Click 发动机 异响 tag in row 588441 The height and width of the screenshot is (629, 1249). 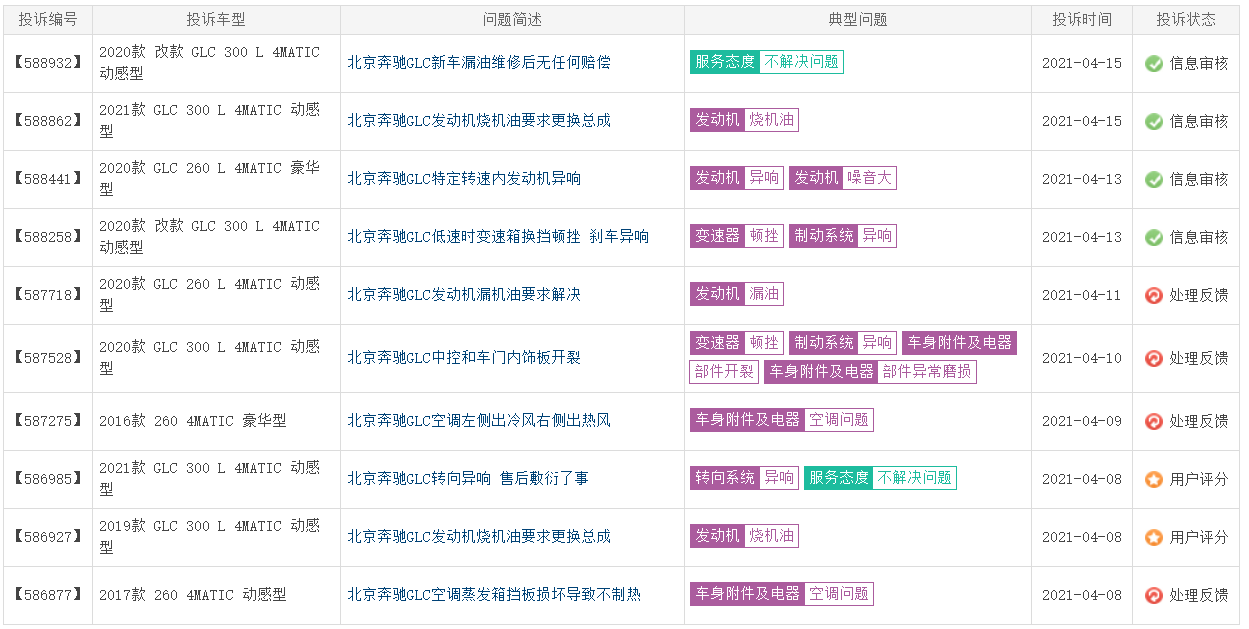(737, 178)
